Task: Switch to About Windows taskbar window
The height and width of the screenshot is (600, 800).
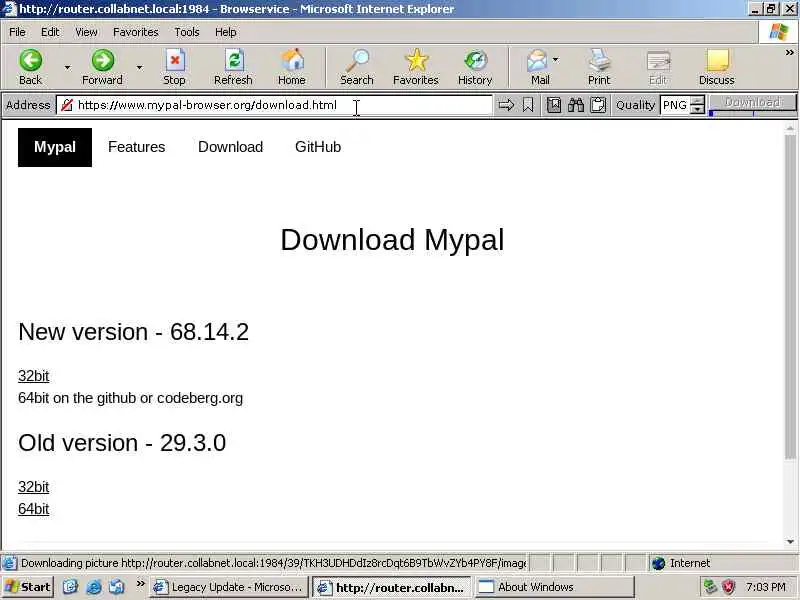Action: 555,587
